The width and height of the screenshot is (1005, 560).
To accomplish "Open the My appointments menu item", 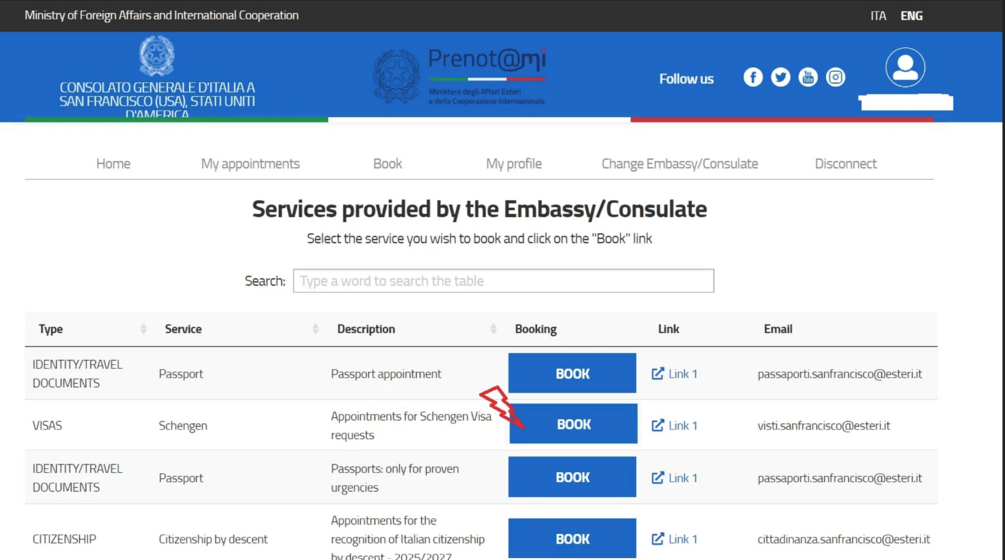I will pos(250,163).
